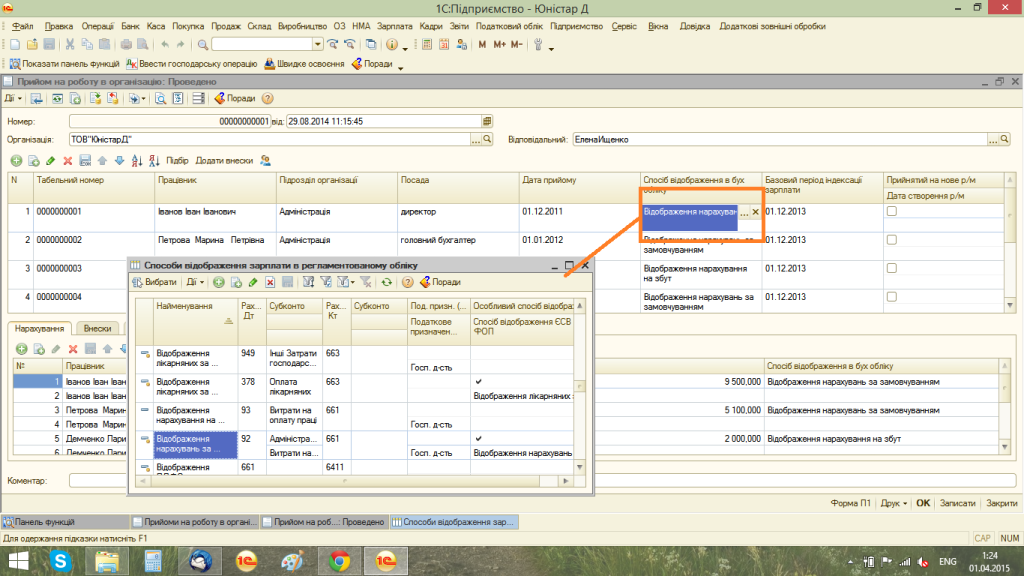Click the open file icon in main toolbar

coord(32,44)
